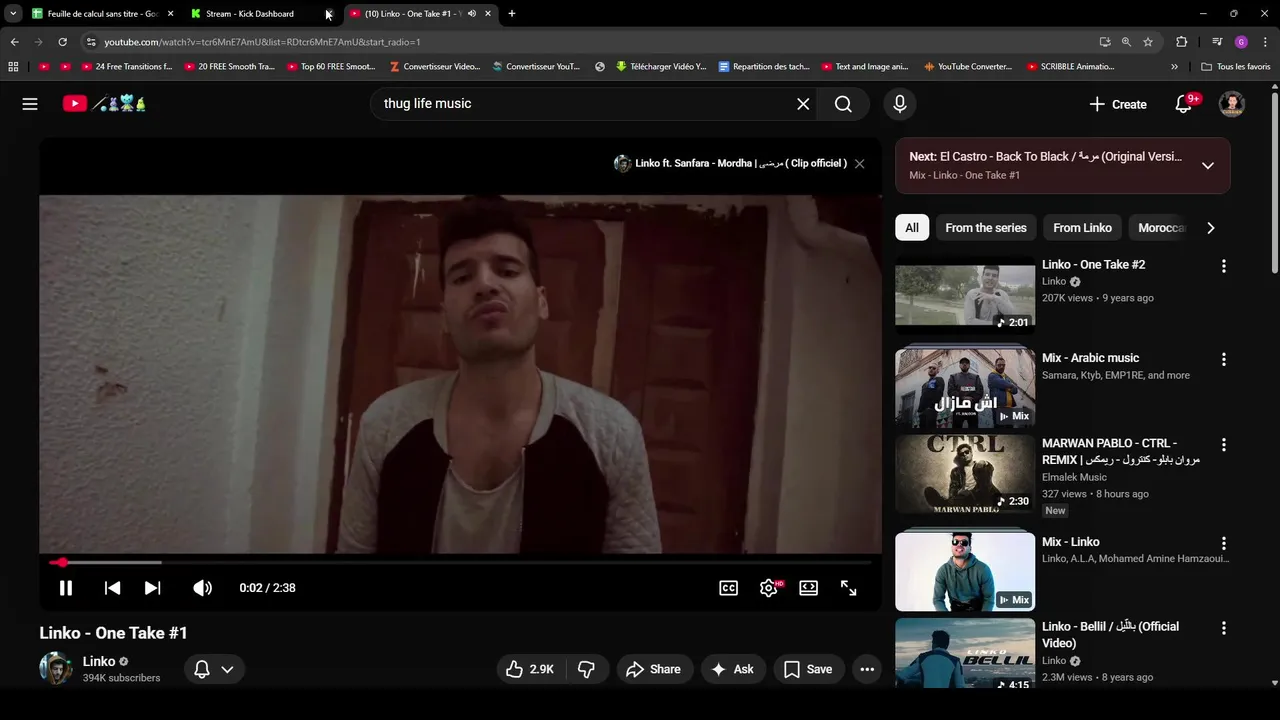Open options for Linko - One Take #2
Screen dimensions: 1280x720
1223,266
